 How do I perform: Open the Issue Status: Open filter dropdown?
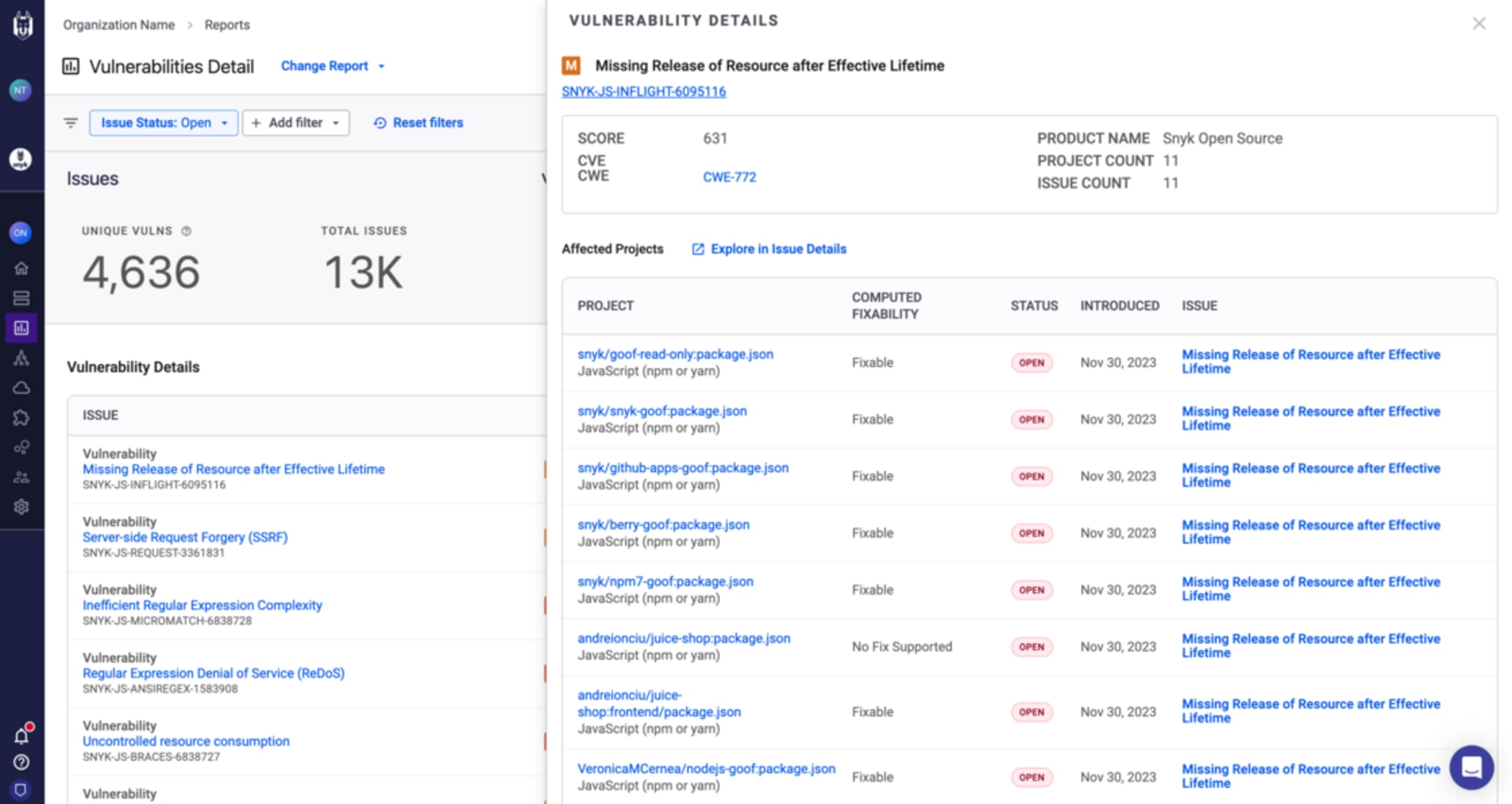tap(164, 123)
